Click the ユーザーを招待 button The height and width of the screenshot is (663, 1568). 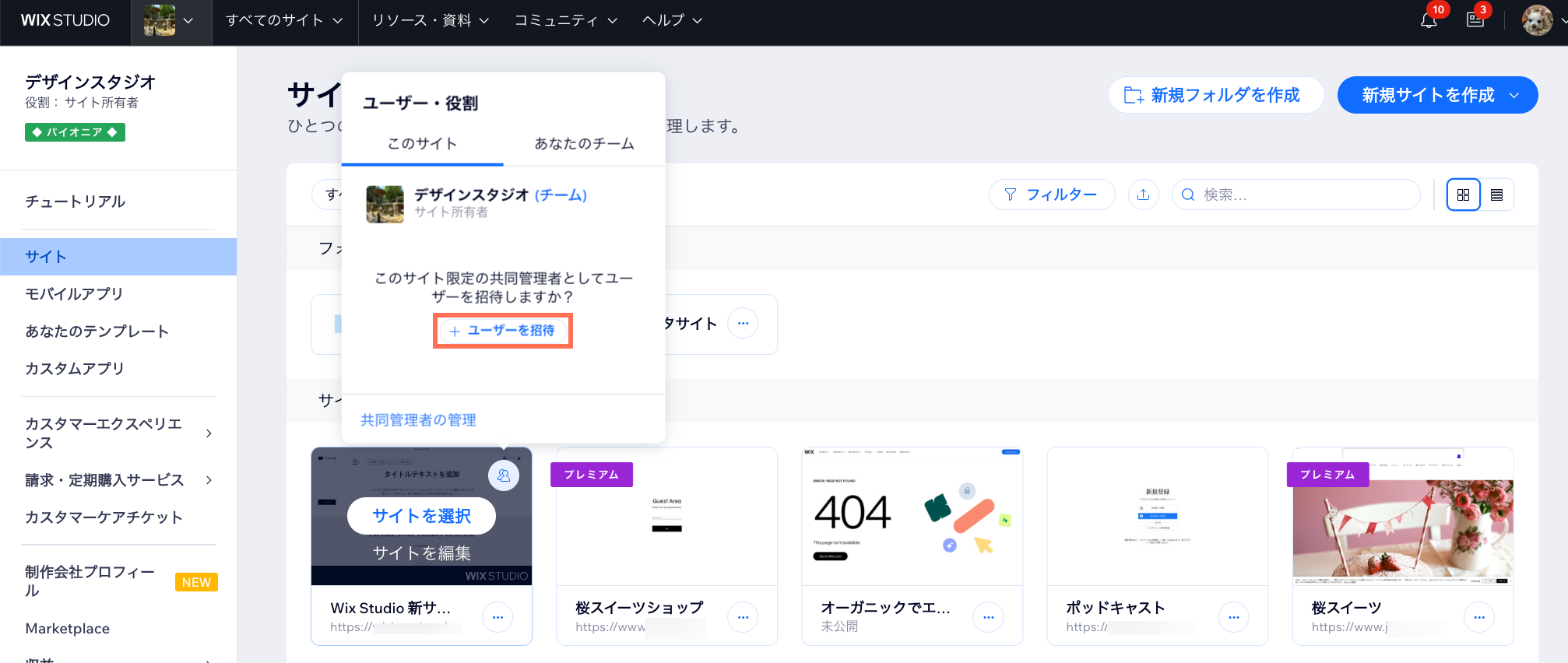[x=503, y=331]
